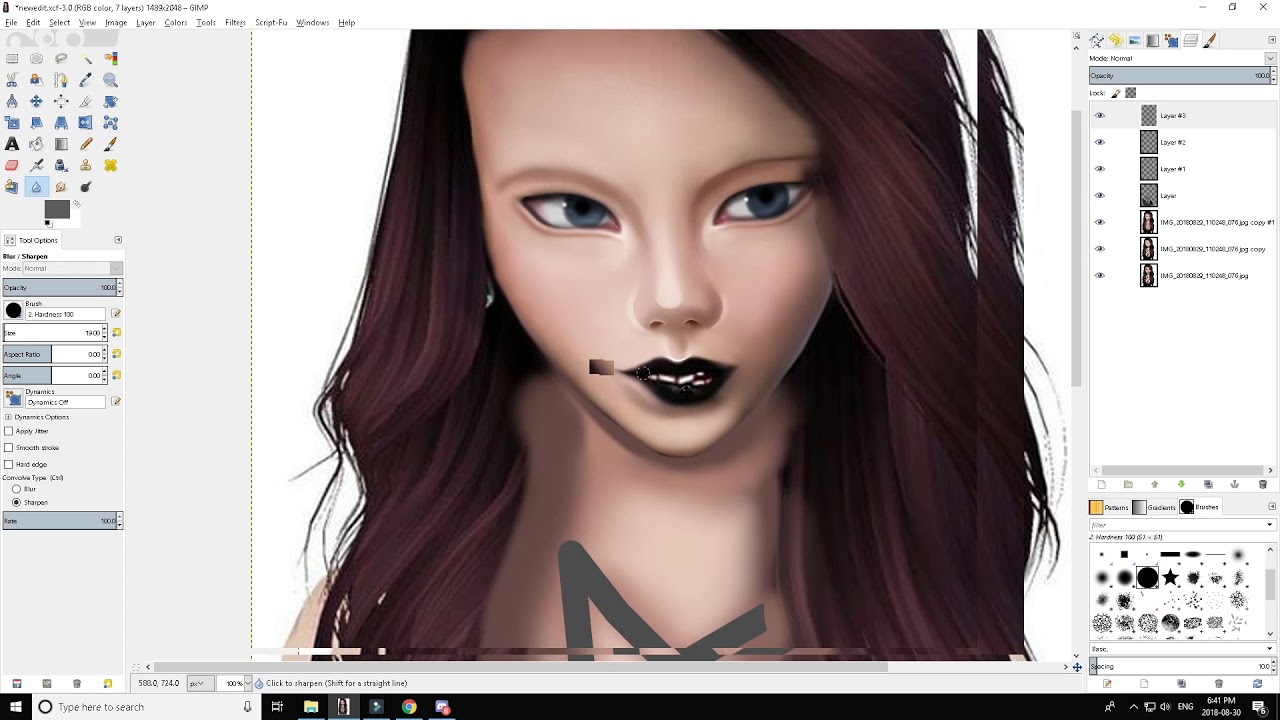Select the Rectangle Select tool
The image size is (1280, 720).
12,58
